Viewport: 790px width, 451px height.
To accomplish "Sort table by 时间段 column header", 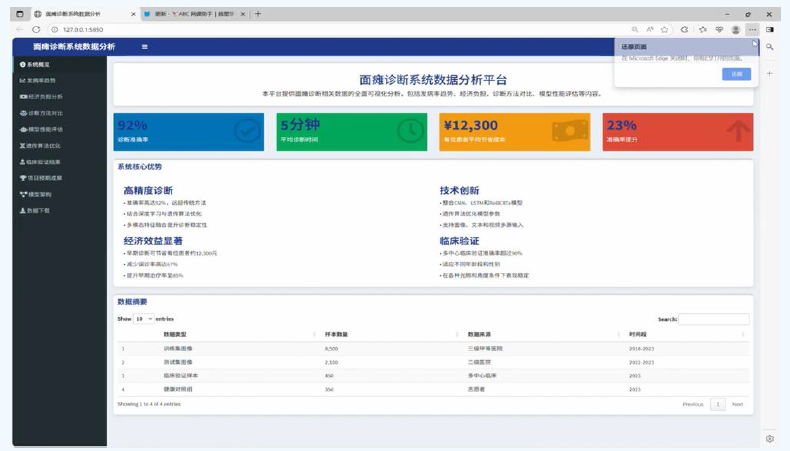I will (x=687, y=335).
